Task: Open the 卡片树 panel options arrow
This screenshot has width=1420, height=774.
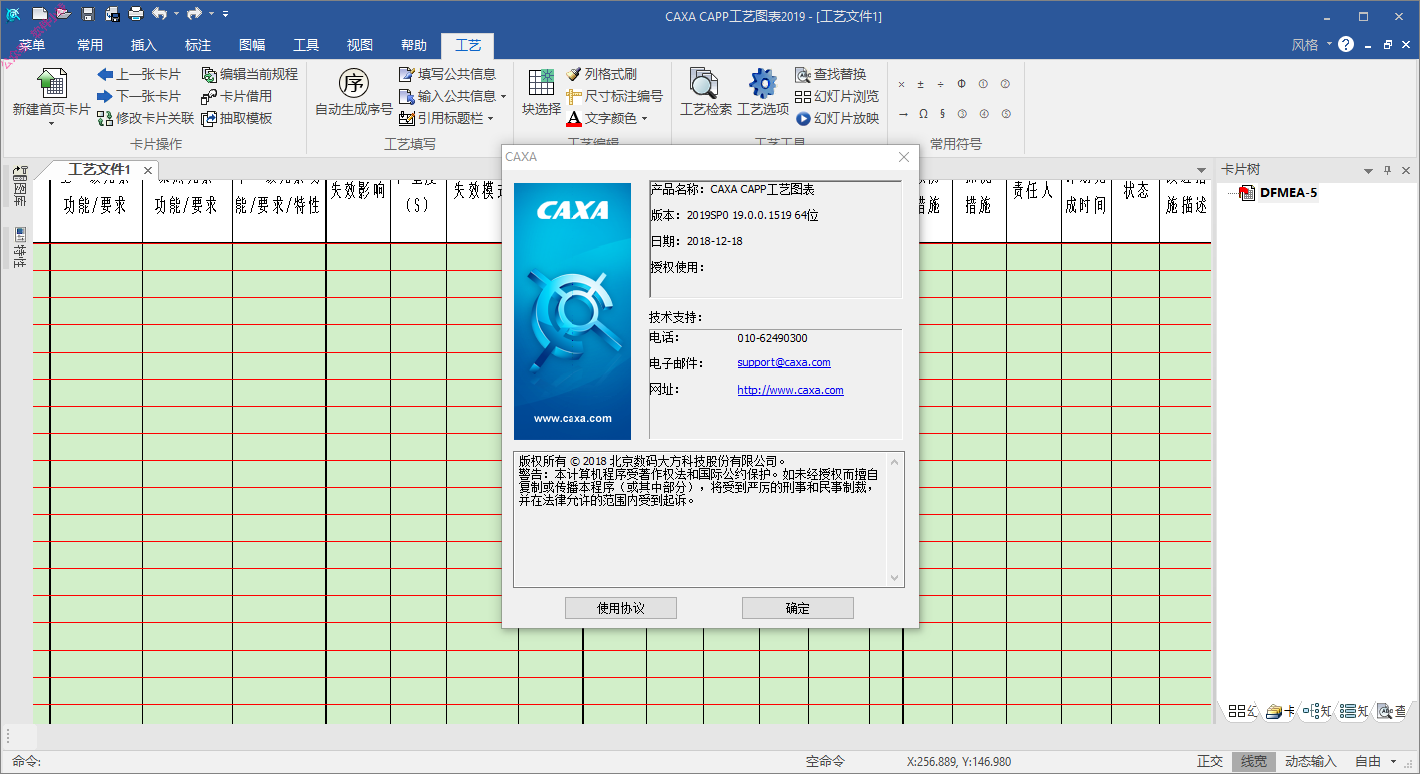Action: (x=1368, y=171)
